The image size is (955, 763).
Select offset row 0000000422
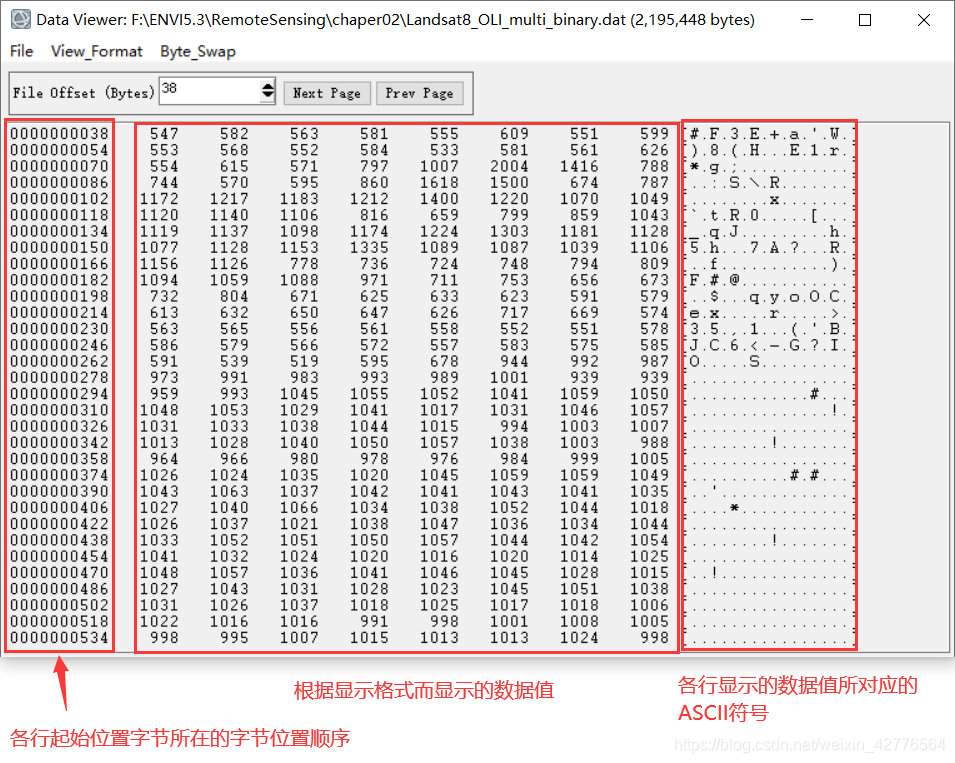tap(59, 524)
